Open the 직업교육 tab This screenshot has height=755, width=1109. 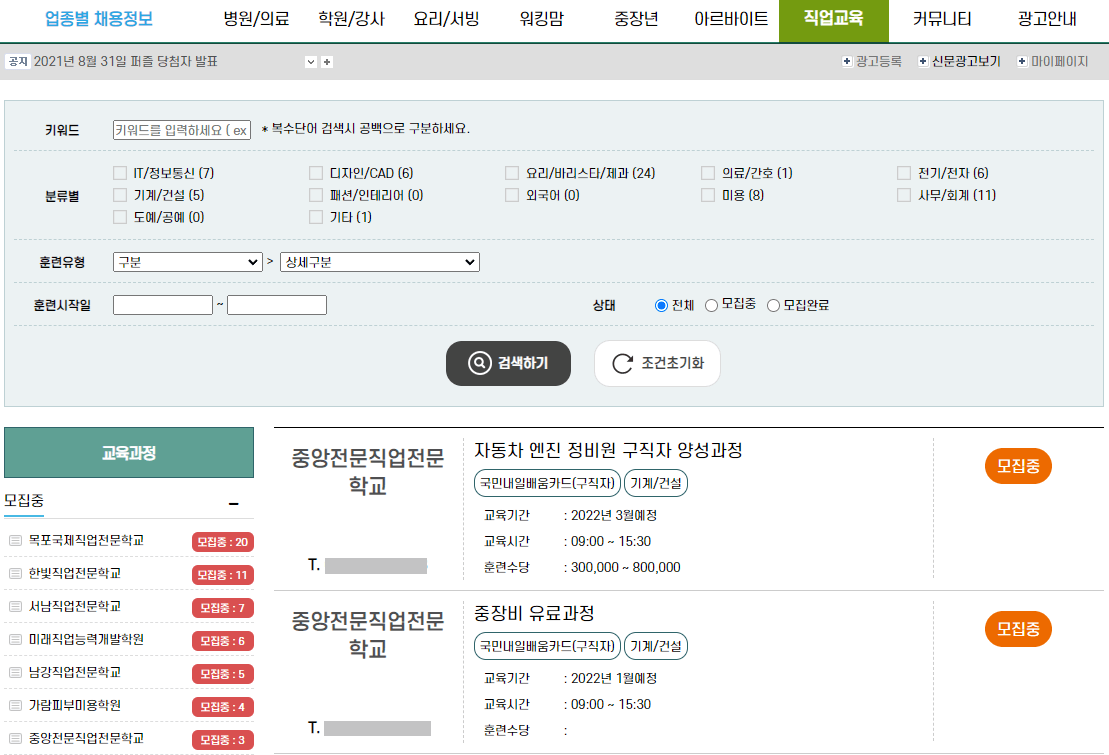[834, 19]
